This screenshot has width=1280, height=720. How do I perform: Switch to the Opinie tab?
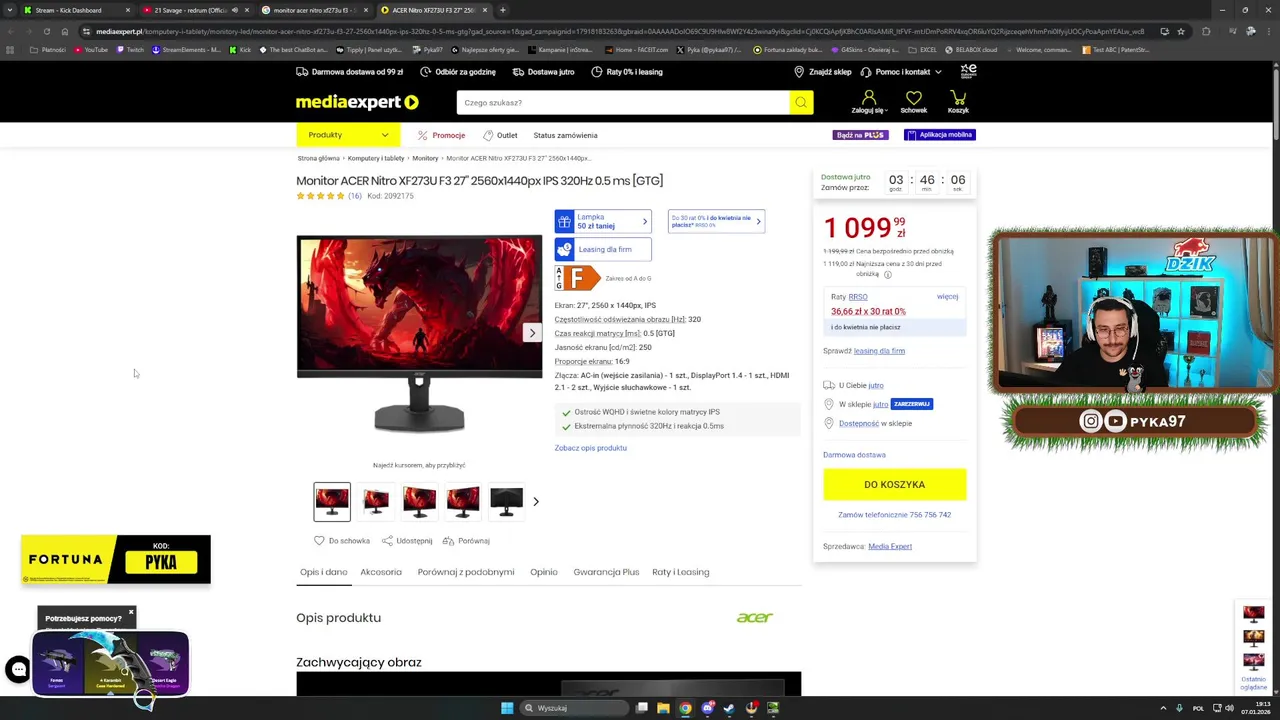(544, 572)
